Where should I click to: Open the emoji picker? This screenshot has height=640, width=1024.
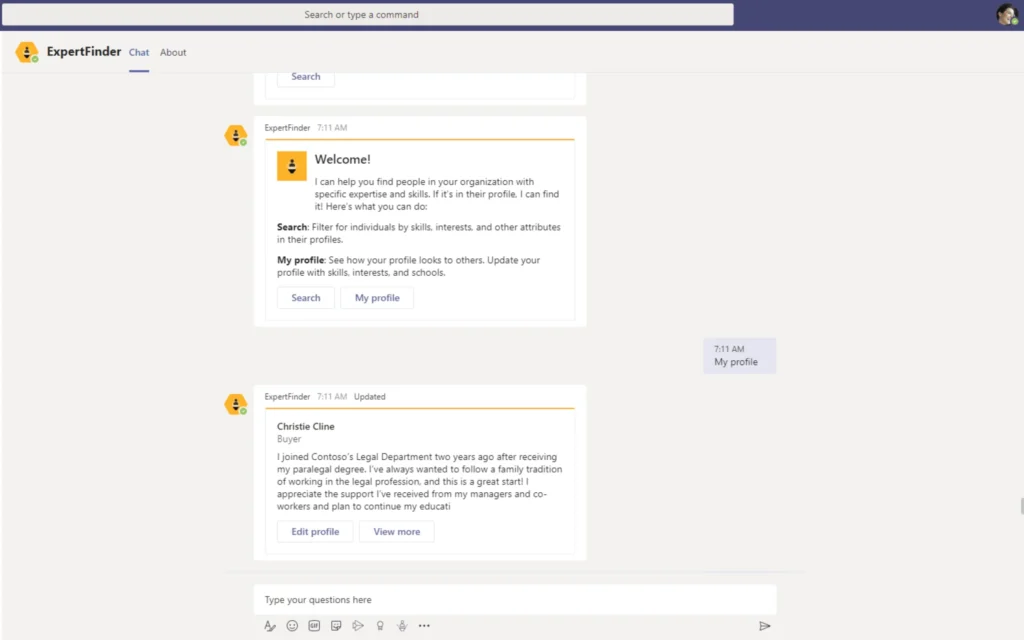click(x=292, y=626)
